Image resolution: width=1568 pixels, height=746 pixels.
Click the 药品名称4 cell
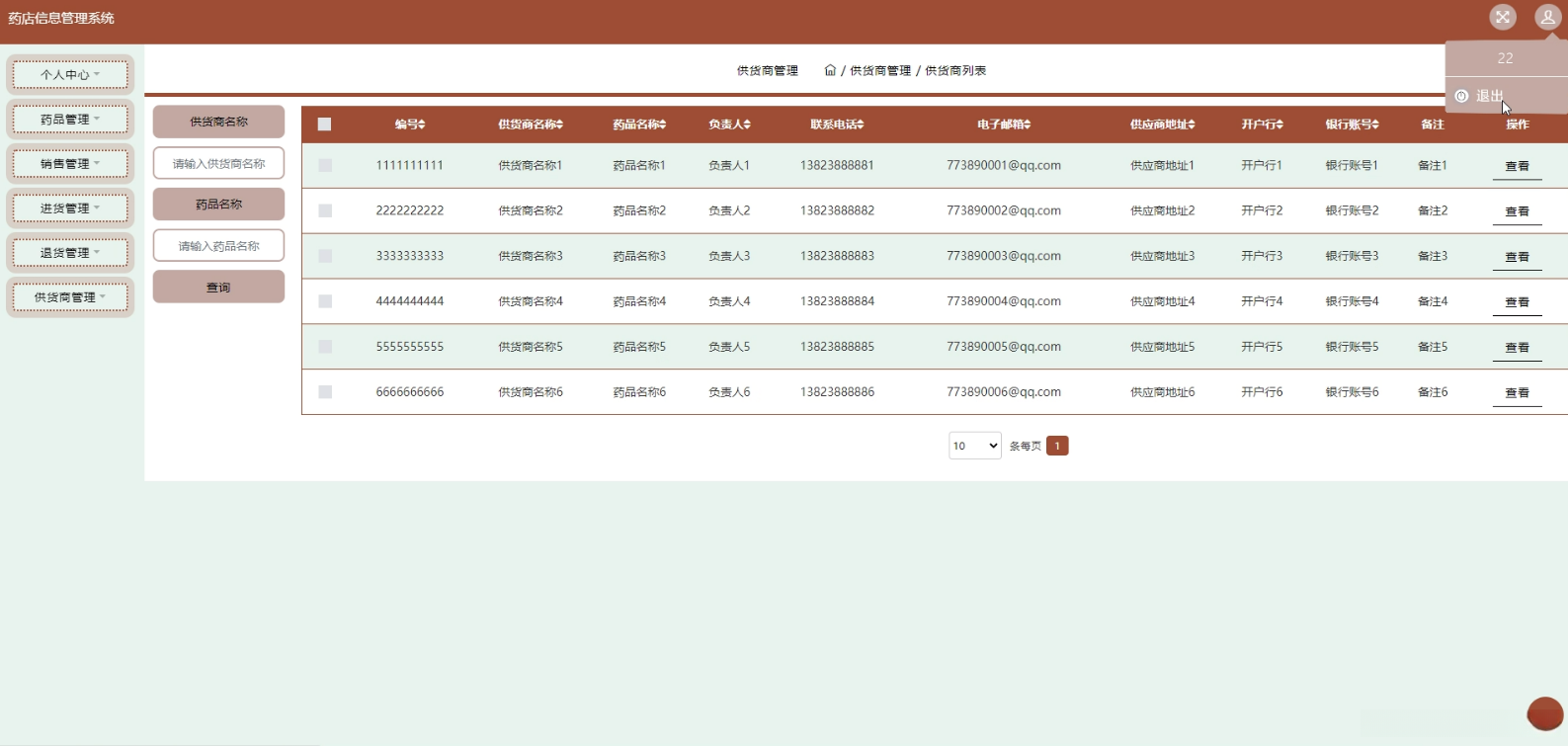pyautogui.click(x=639, y=302)
